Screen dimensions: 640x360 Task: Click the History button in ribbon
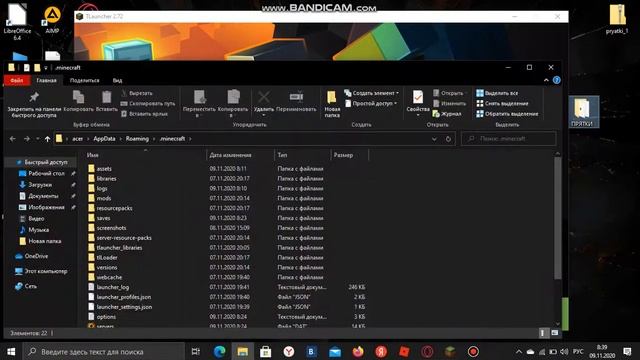point(447,114)
